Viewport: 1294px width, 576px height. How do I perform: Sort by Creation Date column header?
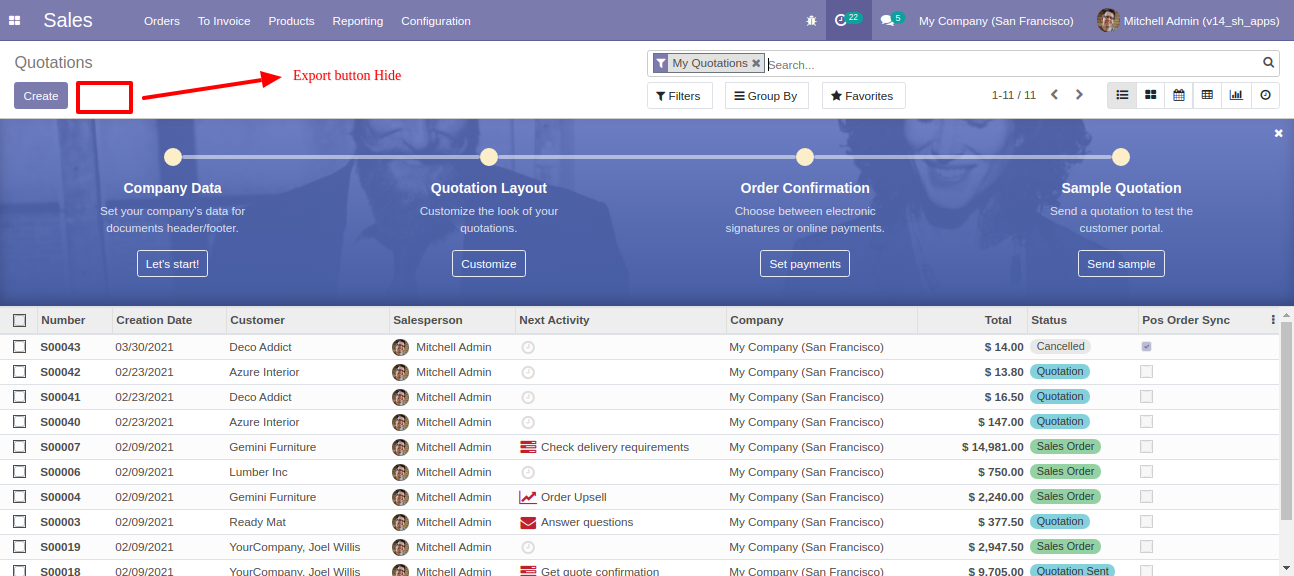pos(169,320)
